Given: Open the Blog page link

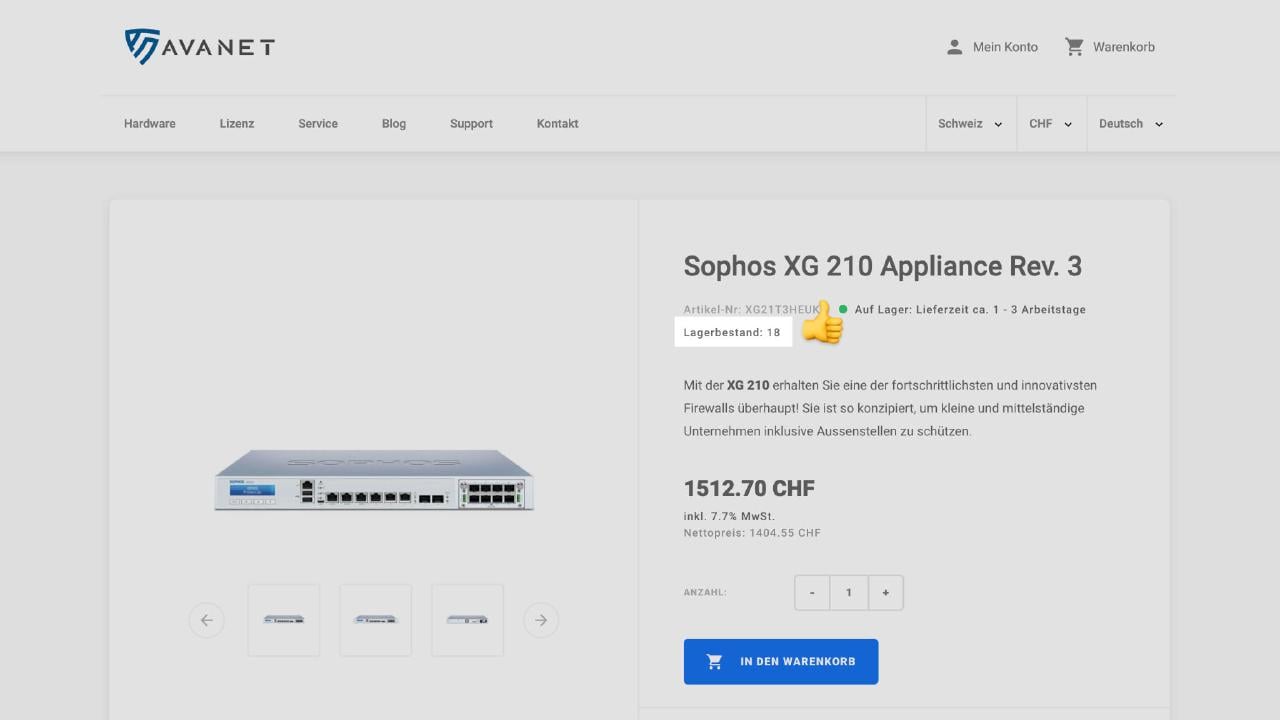Looking at the screenshot, I should click(x=393, y=123).
